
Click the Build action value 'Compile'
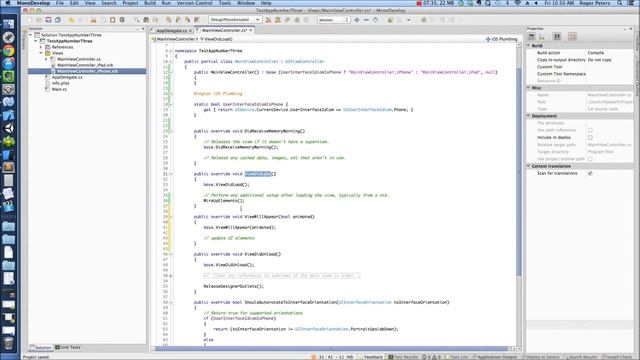pos(596,53)
